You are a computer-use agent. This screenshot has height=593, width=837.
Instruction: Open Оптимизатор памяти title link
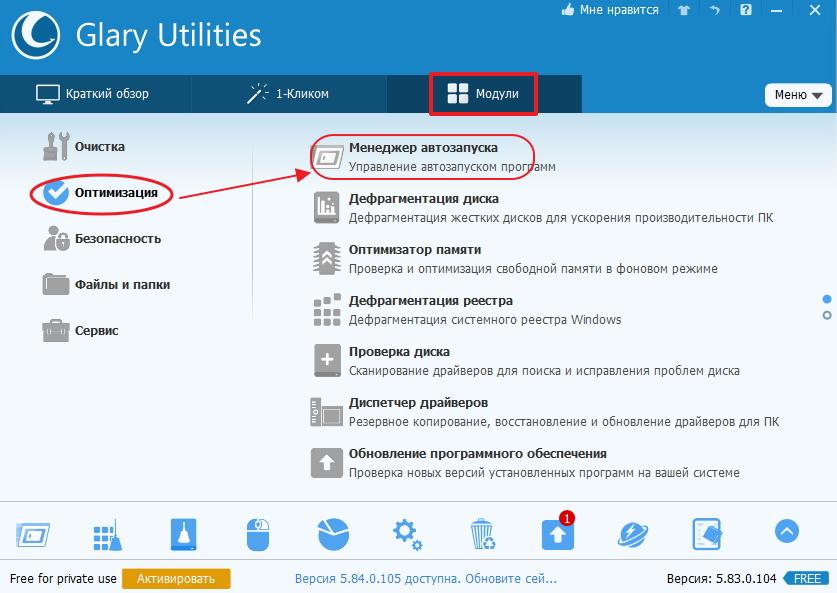pos(415,250)
